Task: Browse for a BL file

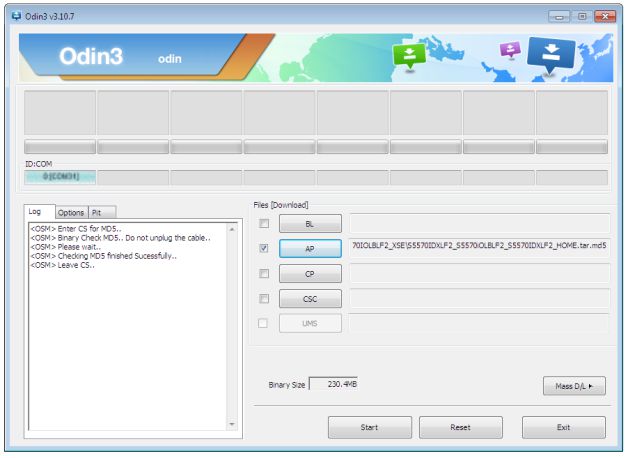Action: click(310, 224)
